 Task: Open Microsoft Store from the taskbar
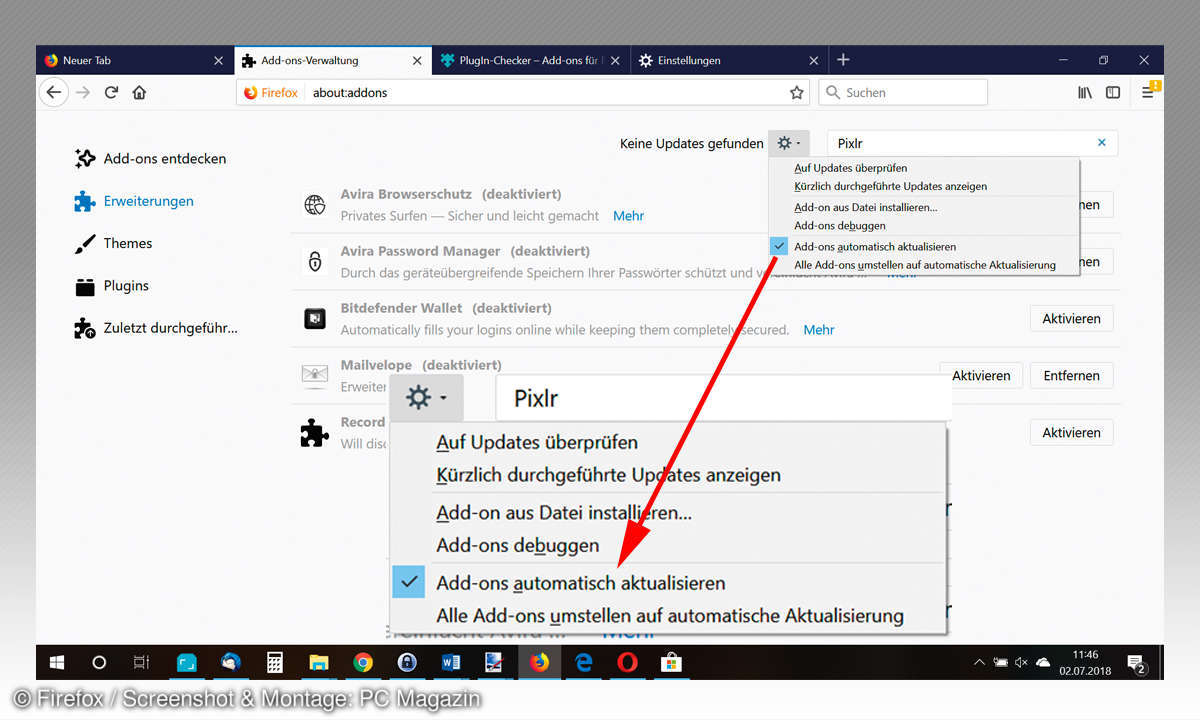pyautogui.click(x=671, y=662)
